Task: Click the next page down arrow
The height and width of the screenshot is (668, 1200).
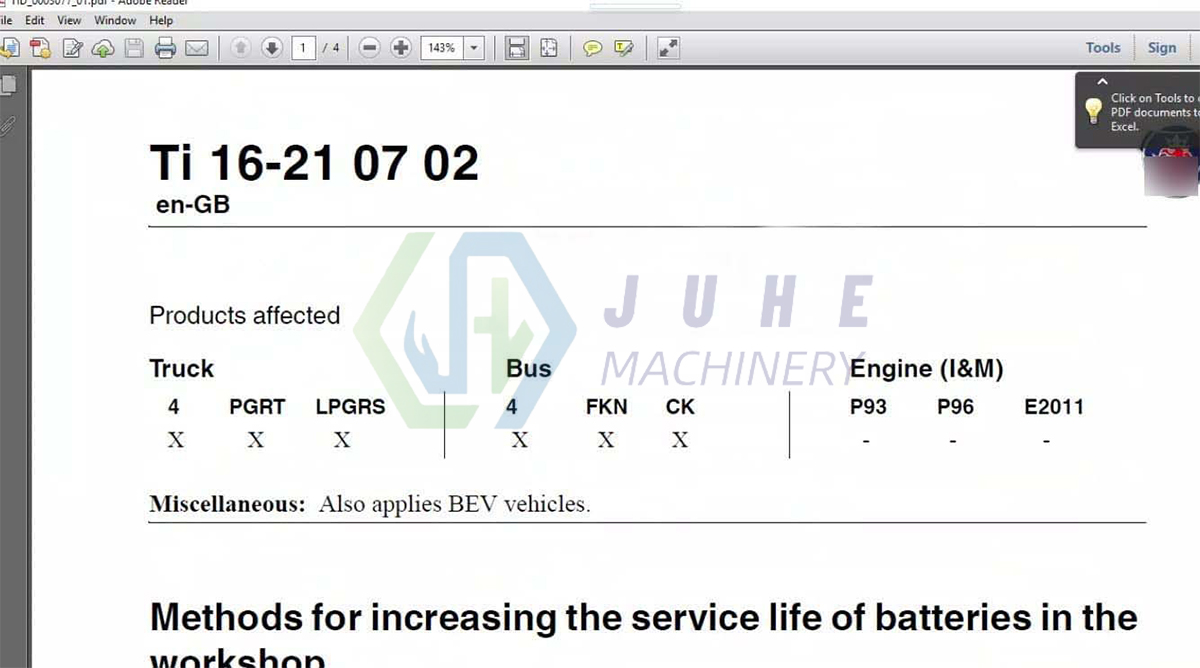Action: pos(271,47)
